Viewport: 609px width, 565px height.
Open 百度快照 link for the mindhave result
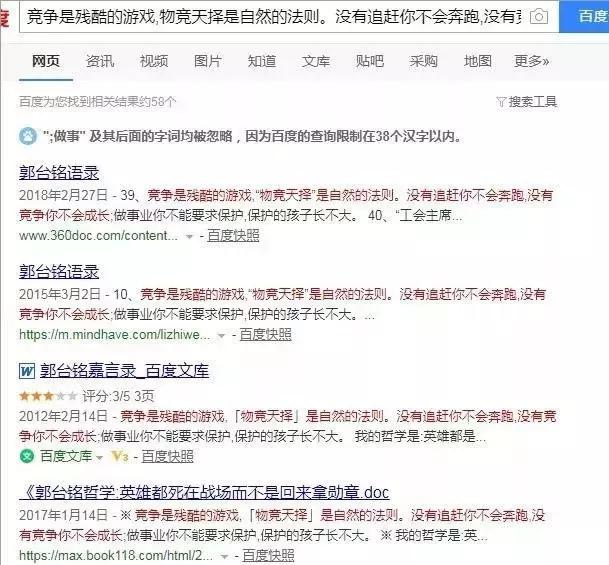tap(266, 335)
